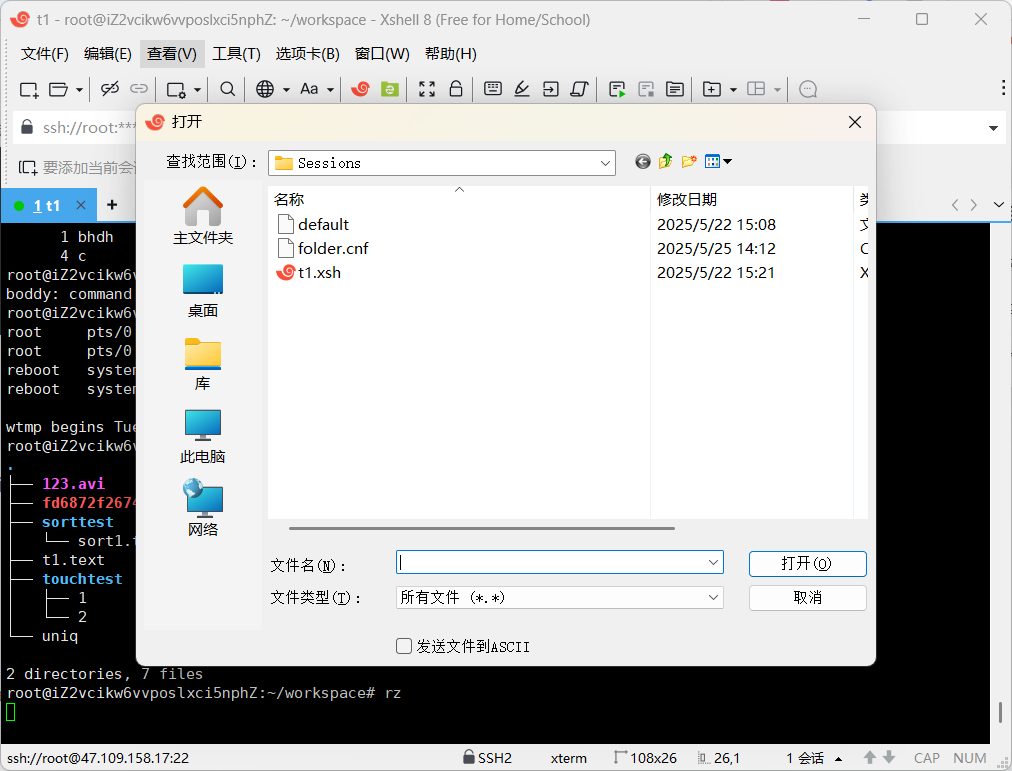Click the stop logging toolbar icon
This screenshot has height=771, width=1012.
[646, 89]
